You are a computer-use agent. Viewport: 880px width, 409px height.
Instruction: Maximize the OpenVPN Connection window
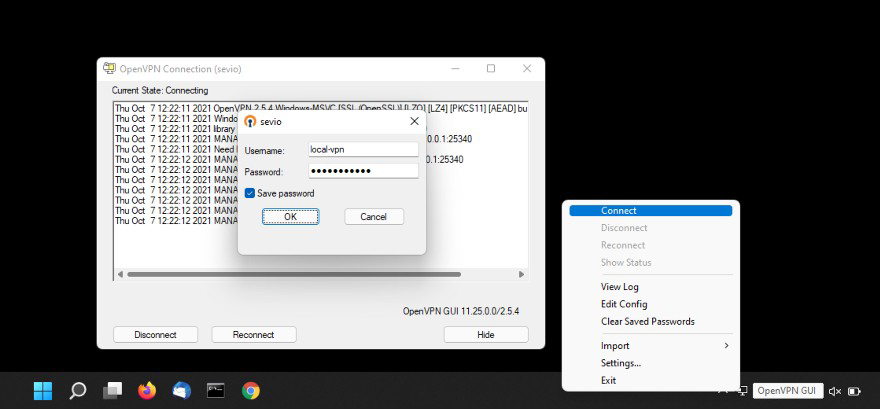point(491,68)
